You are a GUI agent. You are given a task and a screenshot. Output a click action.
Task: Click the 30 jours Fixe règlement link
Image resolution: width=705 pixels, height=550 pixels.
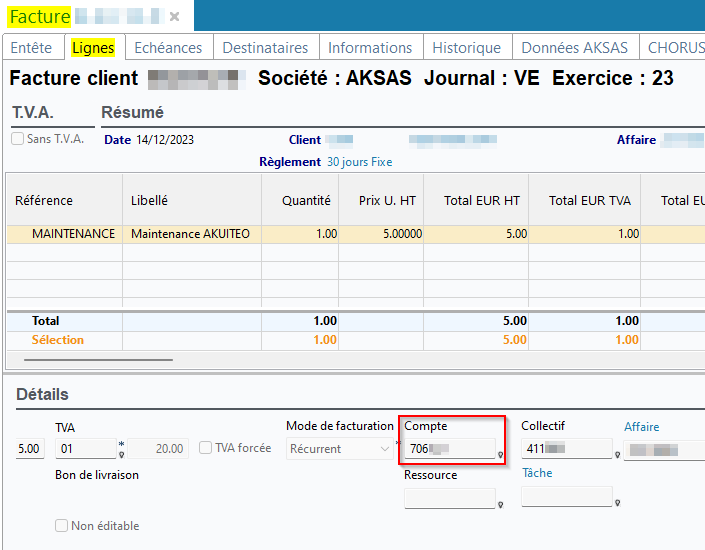pyautogui.click(x=360, y=162)
